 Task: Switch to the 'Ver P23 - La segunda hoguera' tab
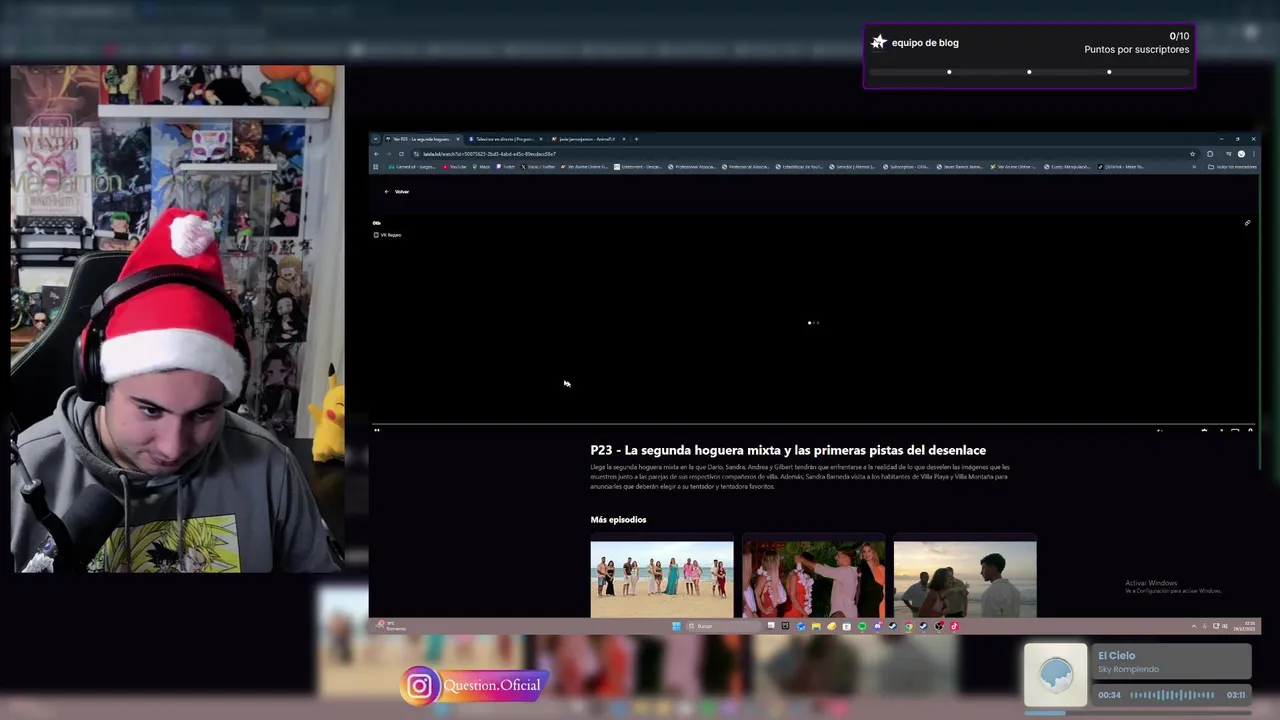point(423,139)
